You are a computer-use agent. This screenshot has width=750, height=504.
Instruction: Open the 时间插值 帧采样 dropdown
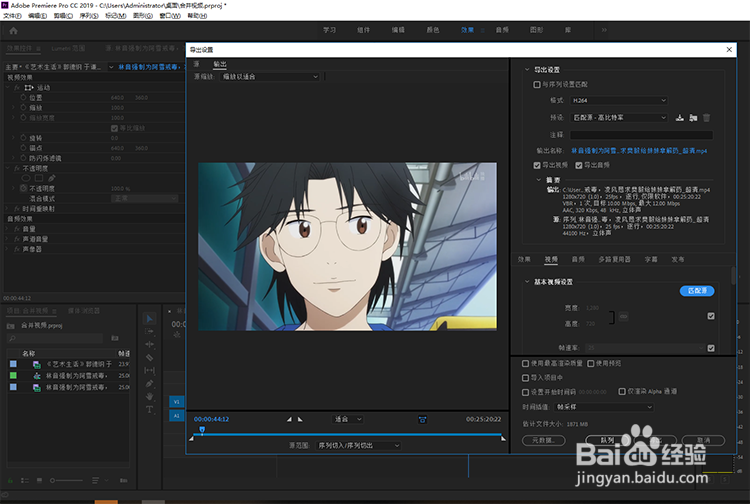(604, 407)
